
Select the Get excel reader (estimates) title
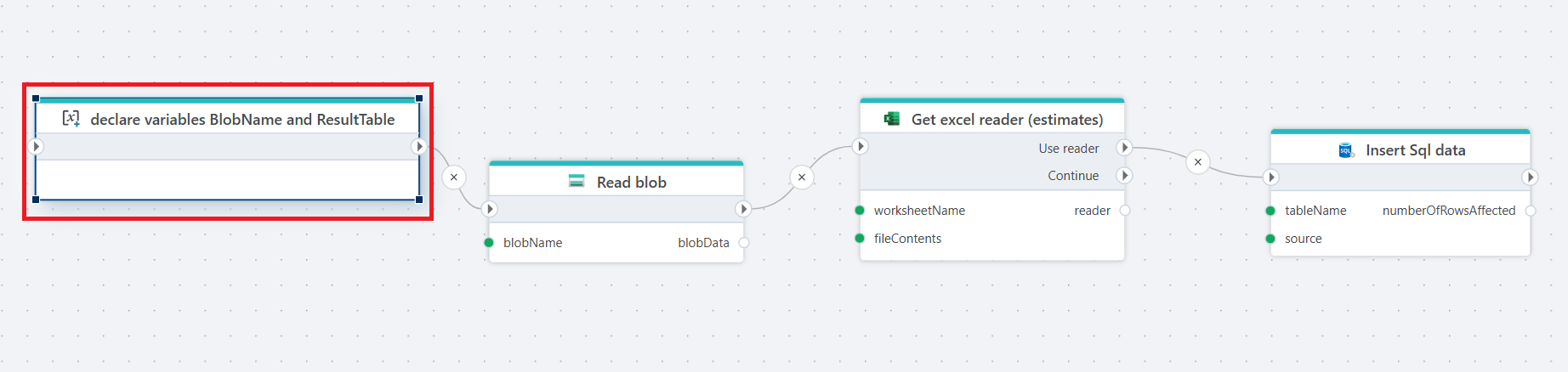pyautogui.click(x=1007, y=120)
